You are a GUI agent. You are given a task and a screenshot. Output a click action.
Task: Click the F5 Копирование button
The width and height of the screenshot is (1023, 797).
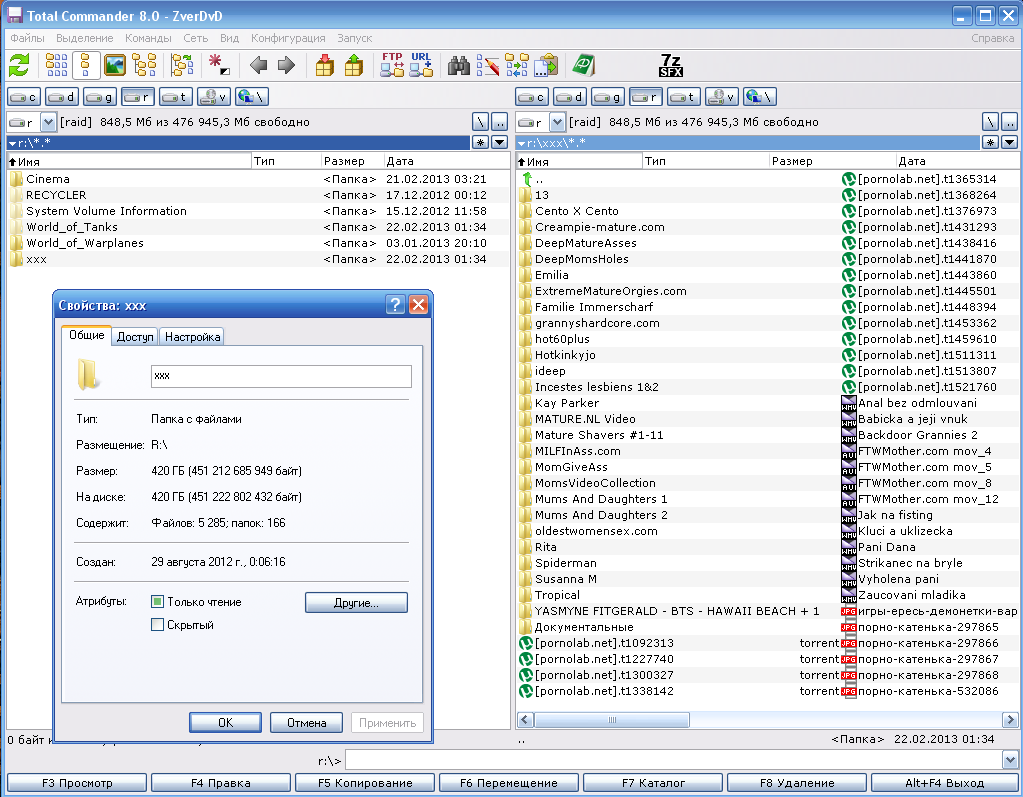[365, 783]
